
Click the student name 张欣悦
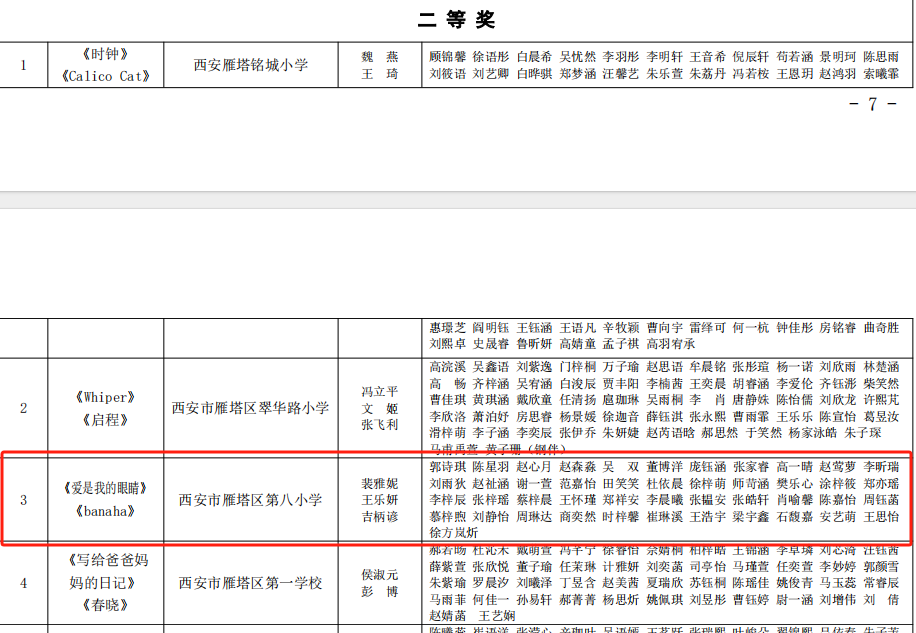point(491,566)
